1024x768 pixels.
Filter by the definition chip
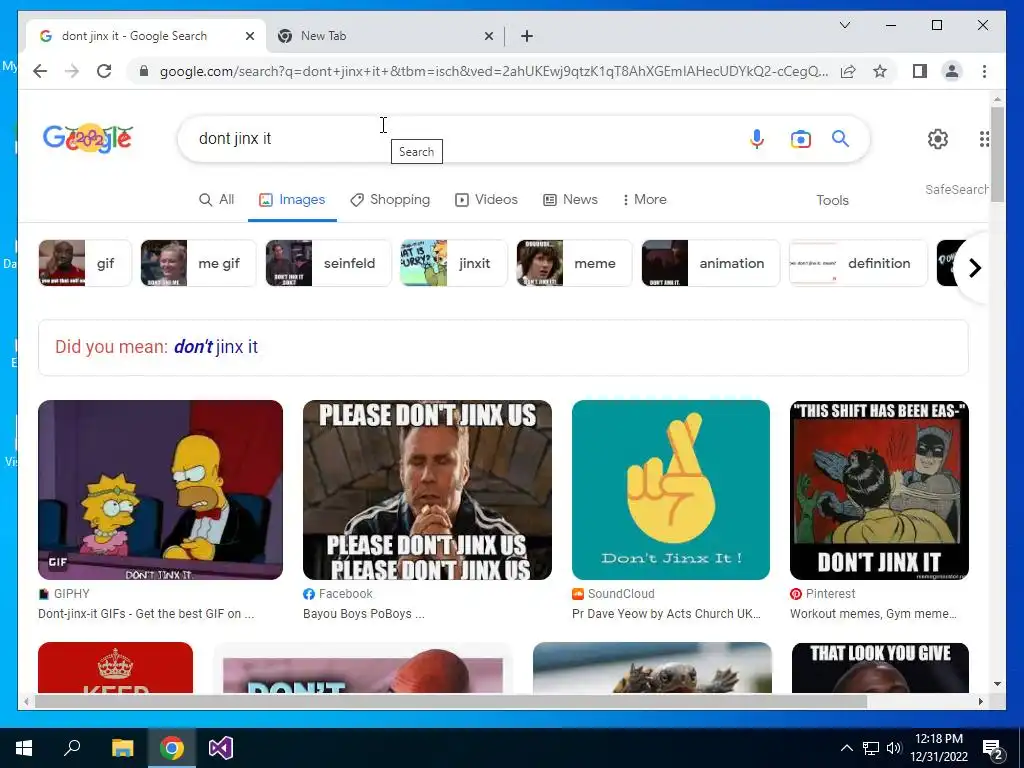858,263
